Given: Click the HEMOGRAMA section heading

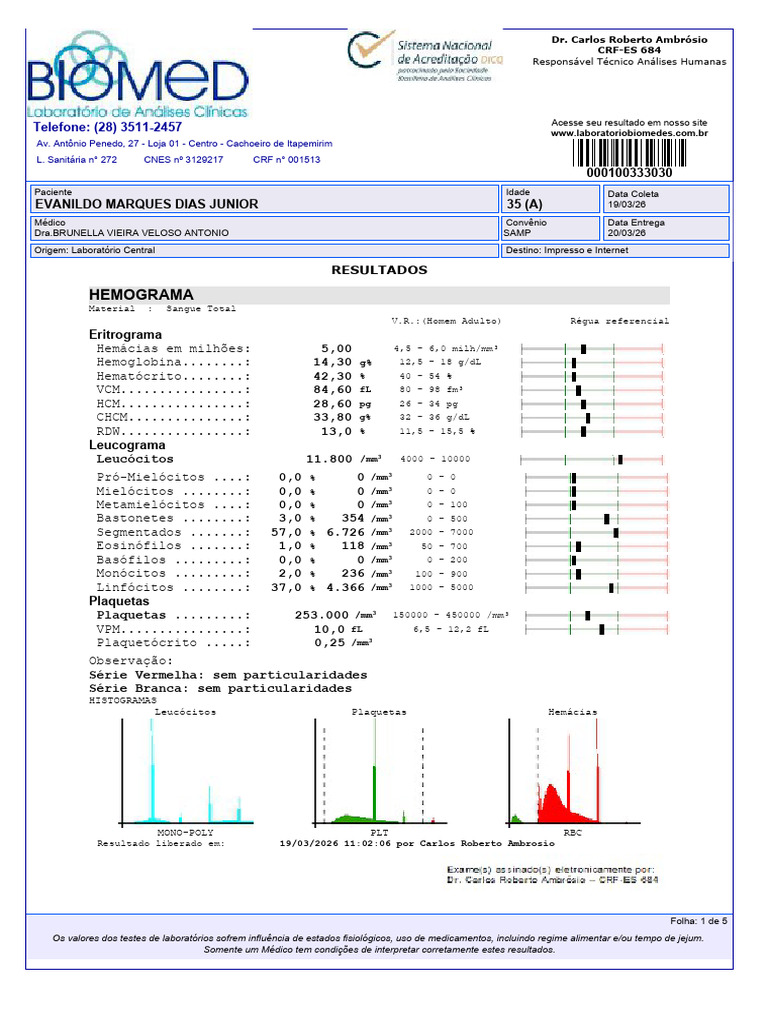Looking at the screenshot, I should click(141, 295).
